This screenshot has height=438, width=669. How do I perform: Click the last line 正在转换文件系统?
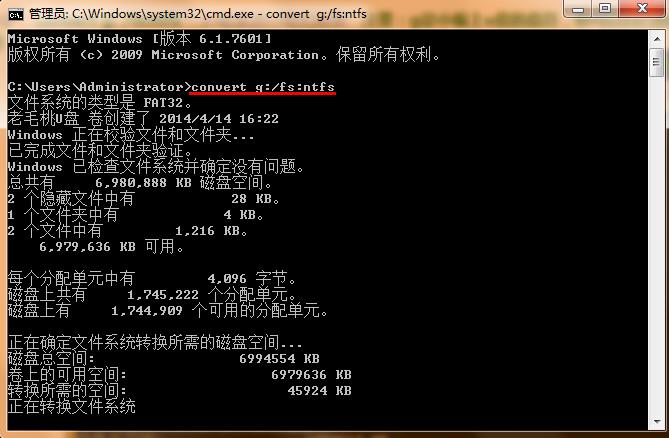coord(72,406)
